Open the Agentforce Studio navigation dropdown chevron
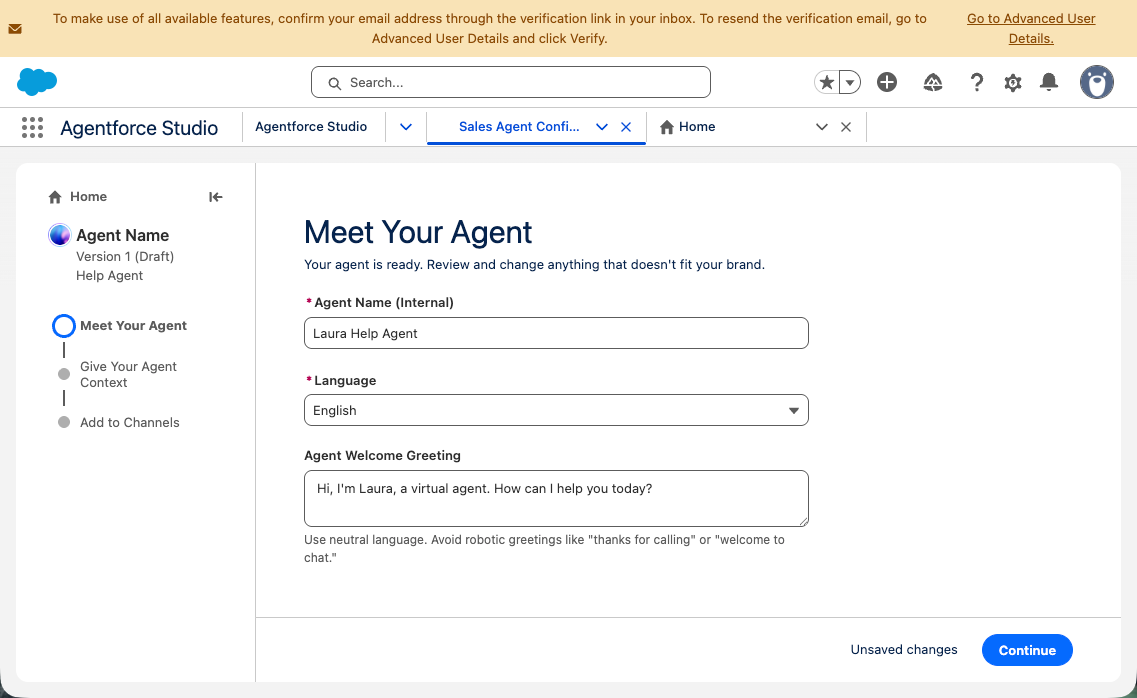 [406, 127]
